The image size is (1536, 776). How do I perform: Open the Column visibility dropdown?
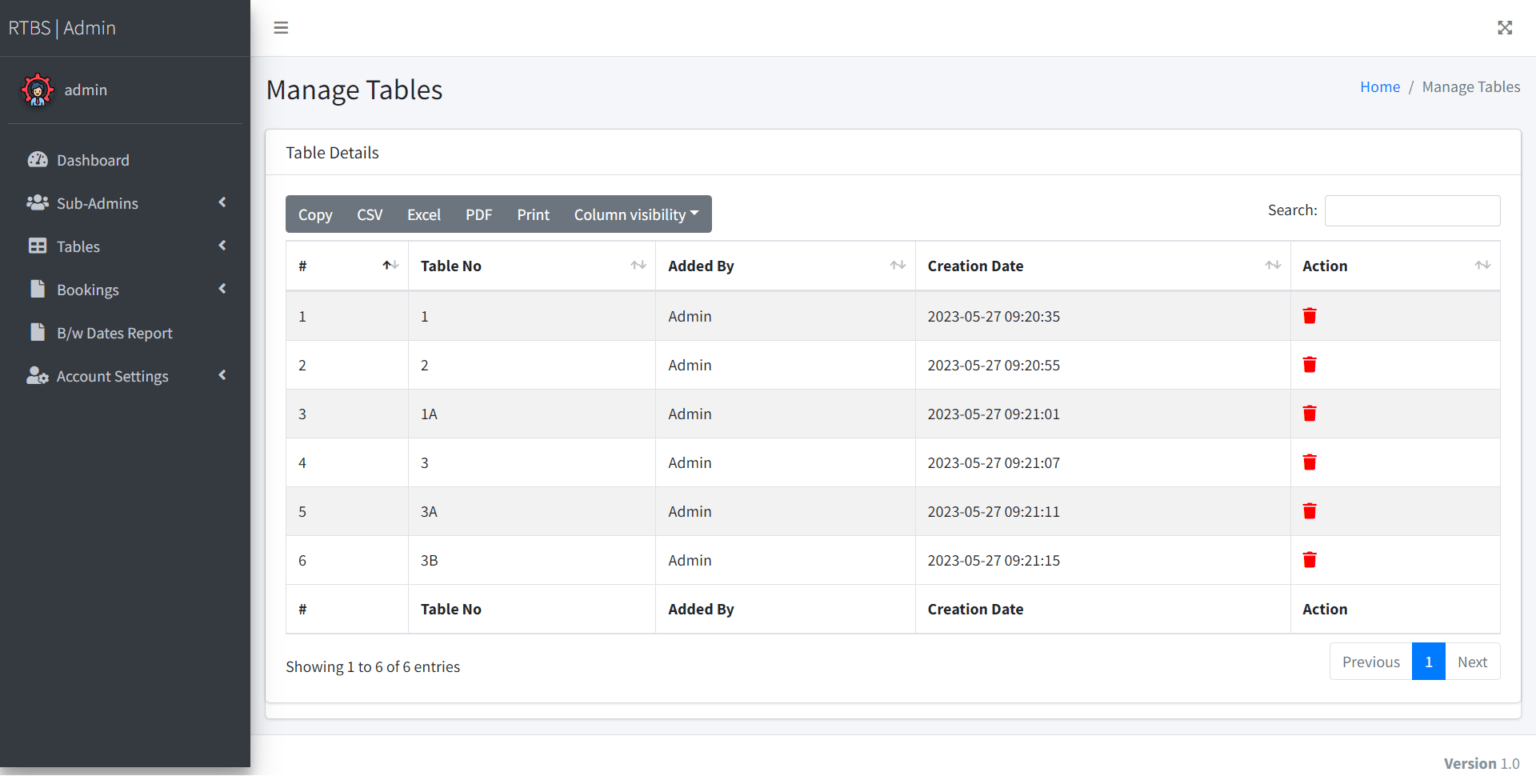(x=635, y=214)
